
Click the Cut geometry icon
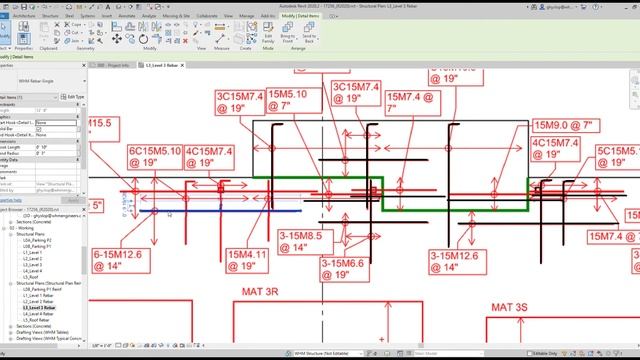tap(67, 33)
